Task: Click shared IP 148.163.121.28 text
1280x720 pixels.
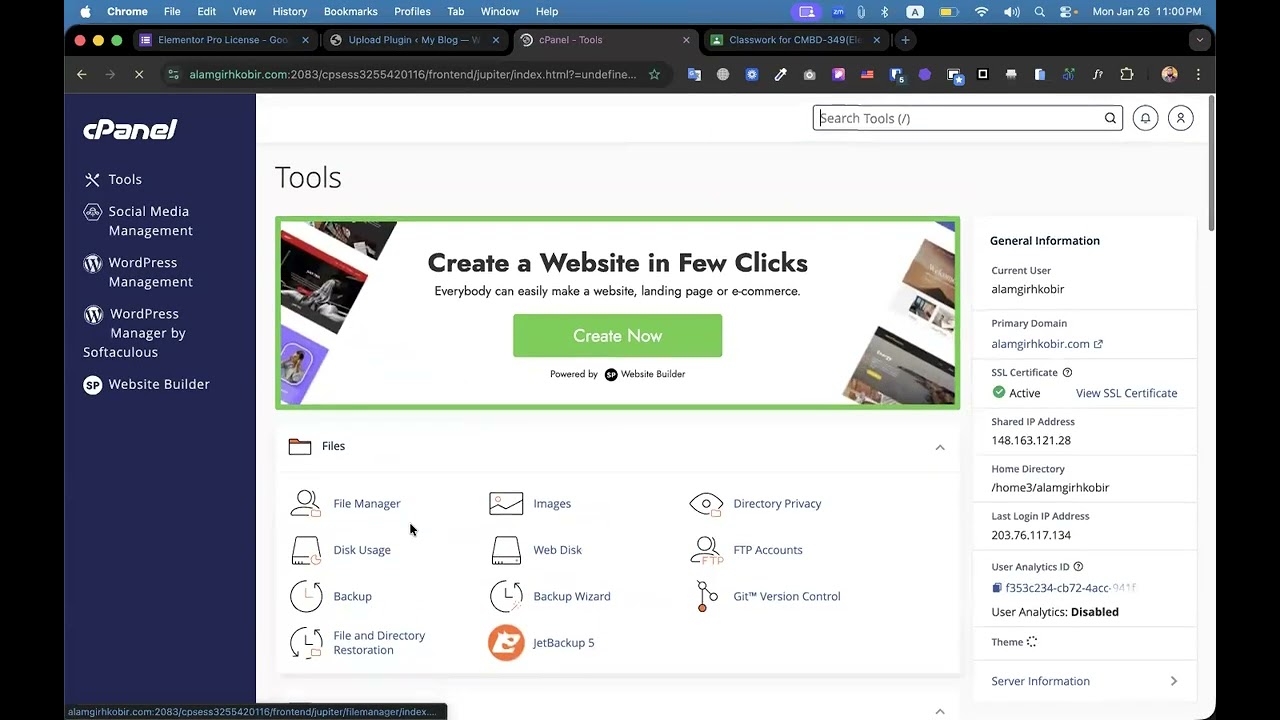Action: coord(1031,440)
